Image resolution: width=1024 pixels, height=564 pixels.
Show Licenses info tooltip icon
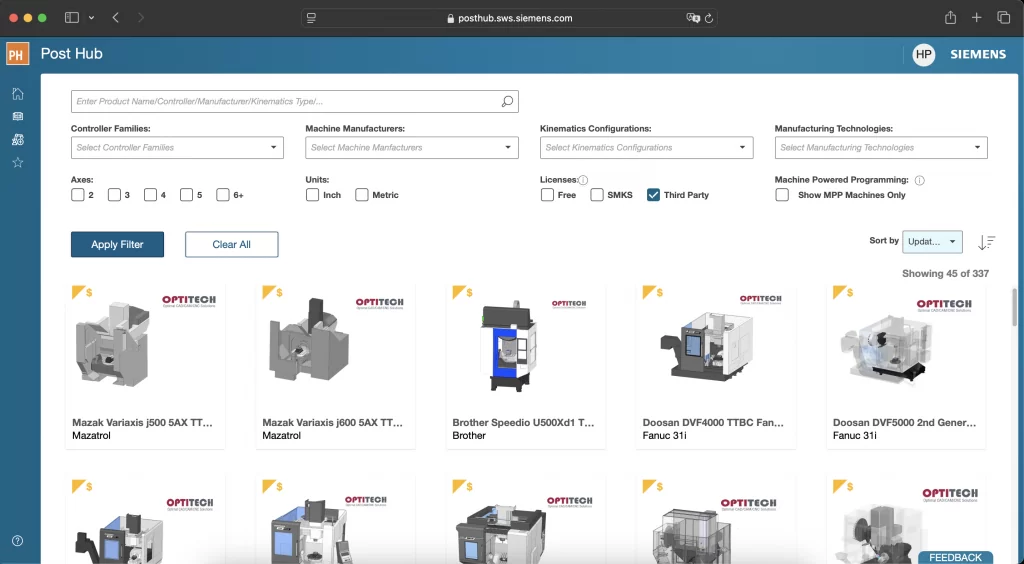(x=583, y=180)
